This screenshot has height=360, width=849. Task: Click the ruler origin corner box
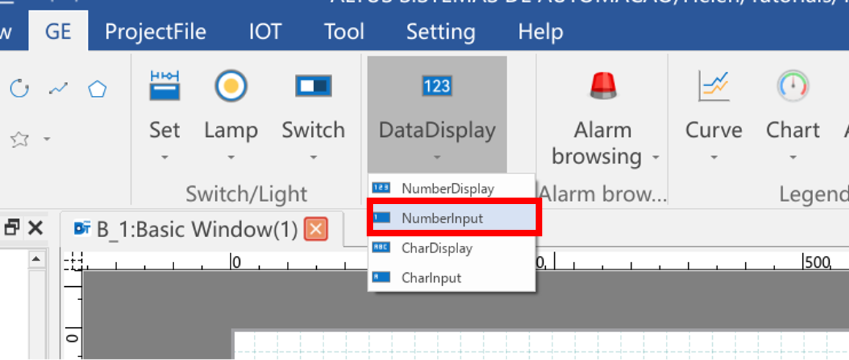tap(72, 261)
